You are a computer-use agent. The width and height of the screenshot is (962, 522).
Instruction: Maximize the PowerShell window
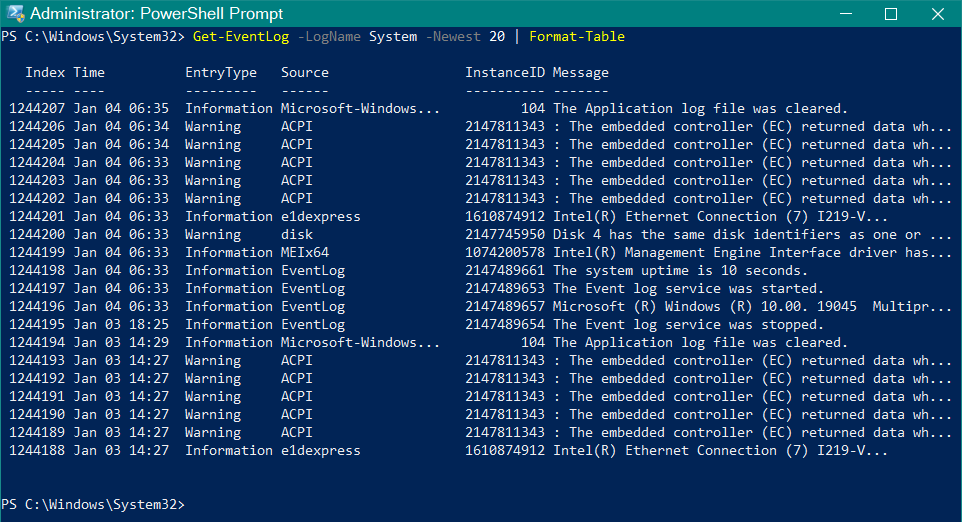point(891,14)
